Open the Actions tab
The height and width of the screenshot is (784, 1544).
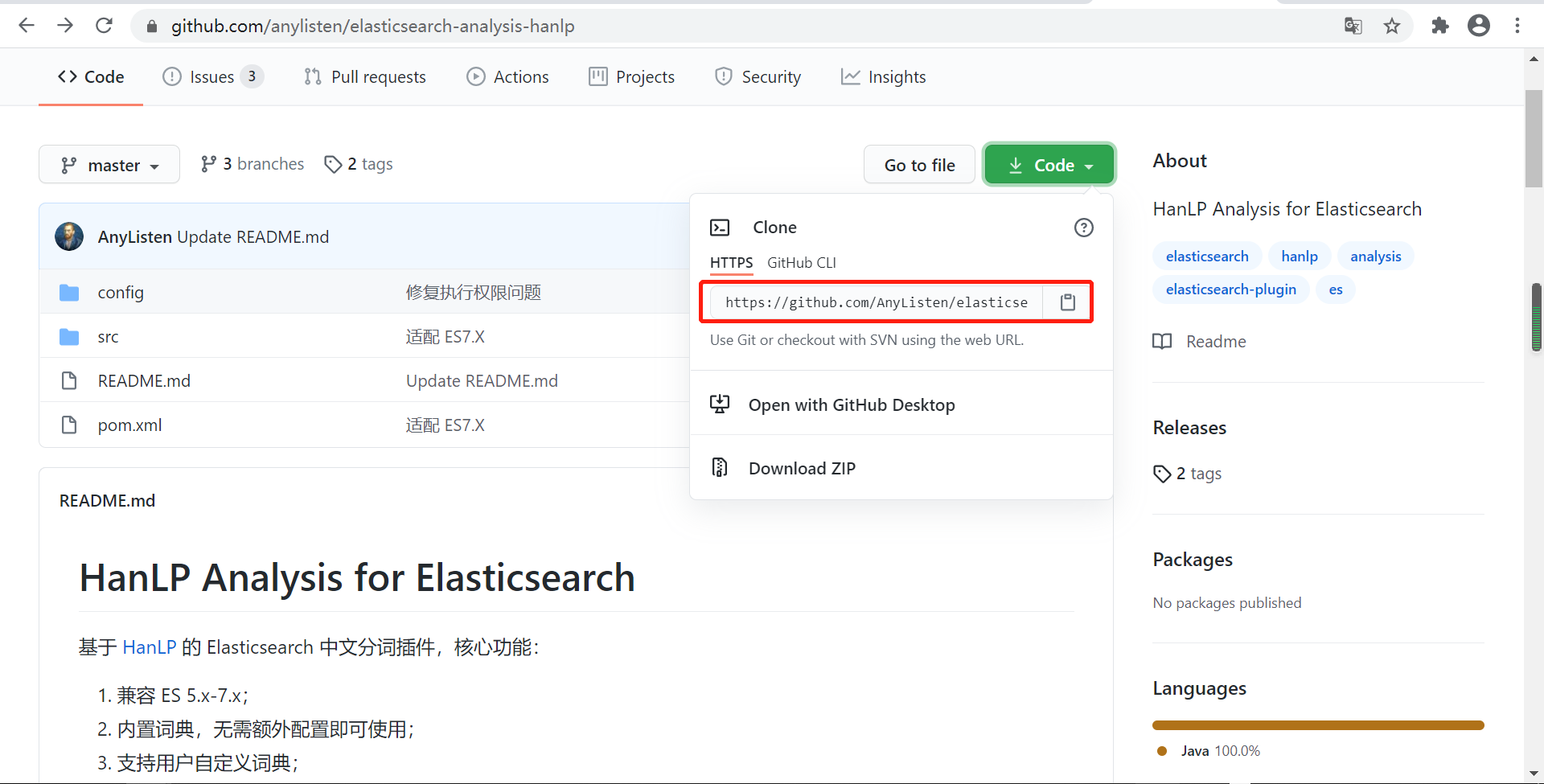click(x=508, y=77)
